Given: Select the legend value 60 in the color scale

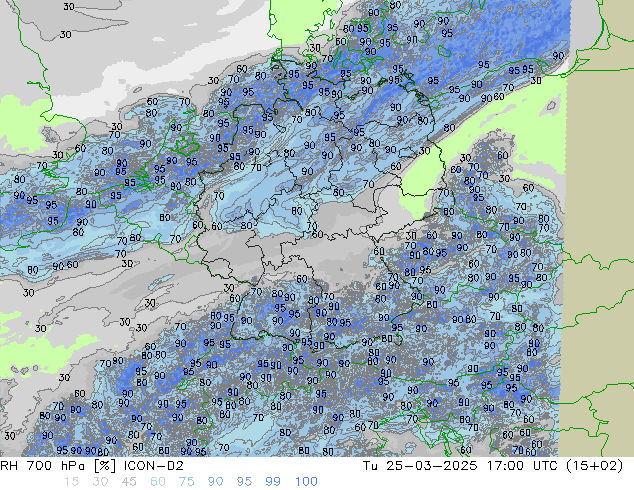Looking at the screenshot, I should (158, 482).
